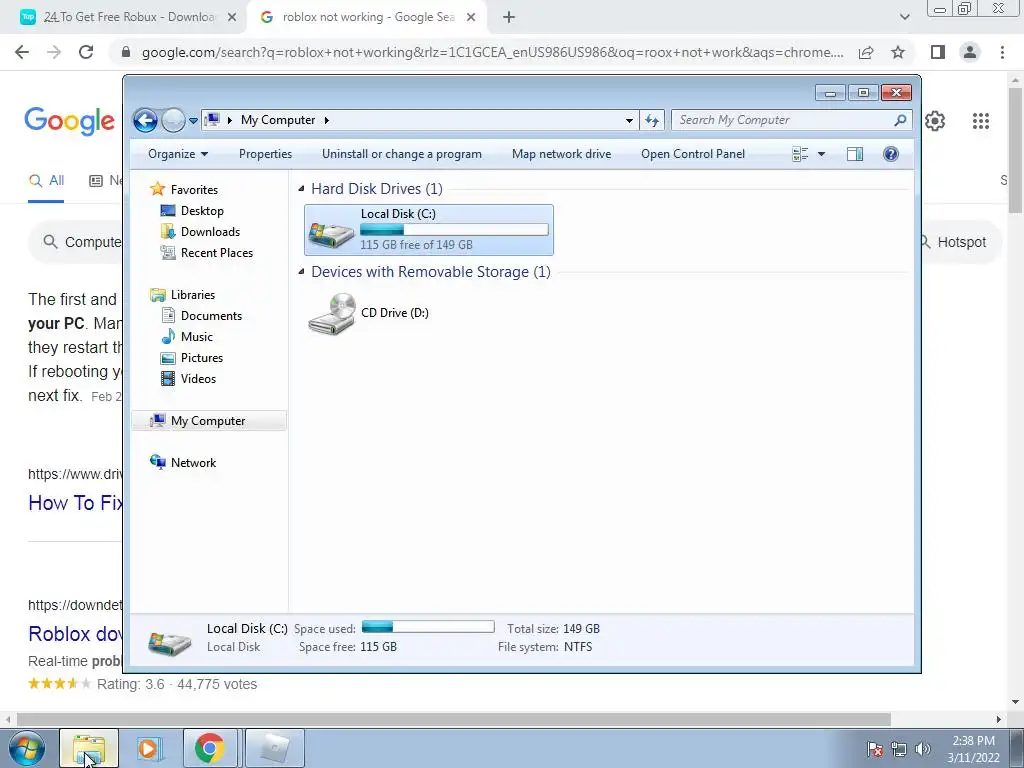Click Windows Explorer taskbar icon

tap(89, 748)
